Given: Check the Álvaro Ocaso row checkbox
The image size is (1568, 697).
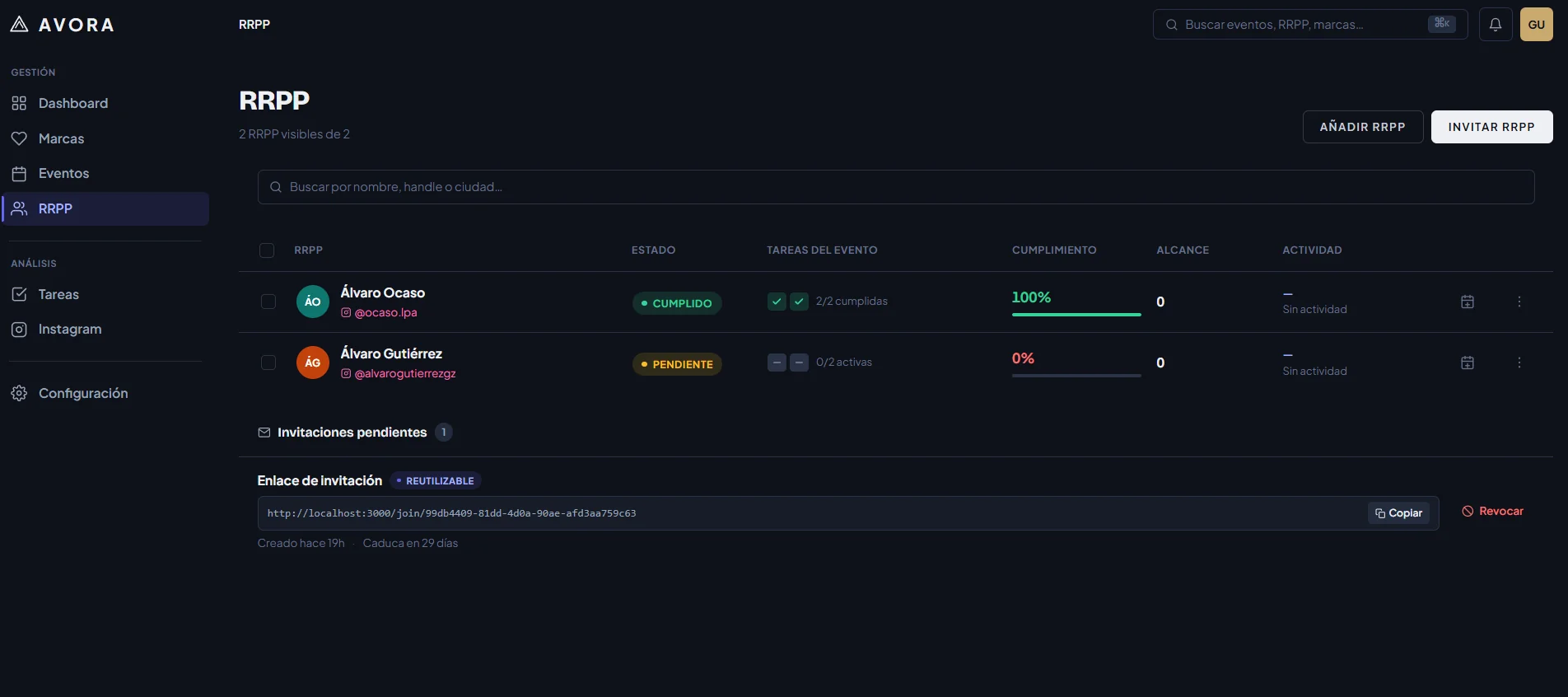Looking at the screenshot, I should [268, 302].
